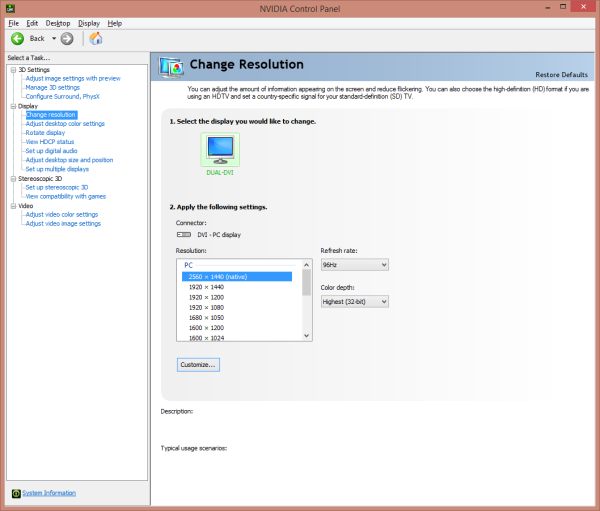Open the Display menu
Image resolution: width=600 pixels, height=511 pixels.
point(89,23)
